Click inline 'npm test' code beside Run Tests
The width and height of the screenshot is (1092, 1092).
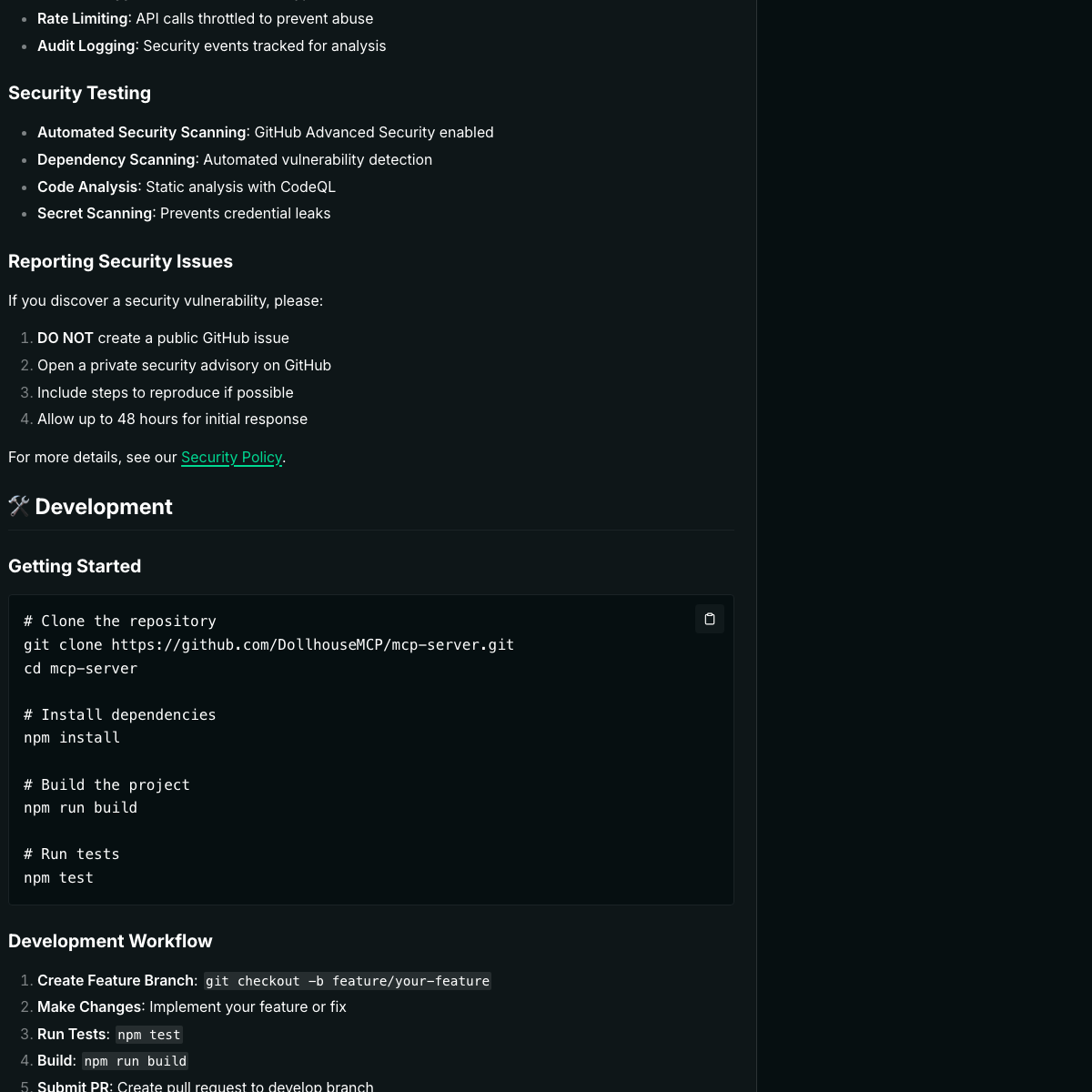(x=149, y=1035)
